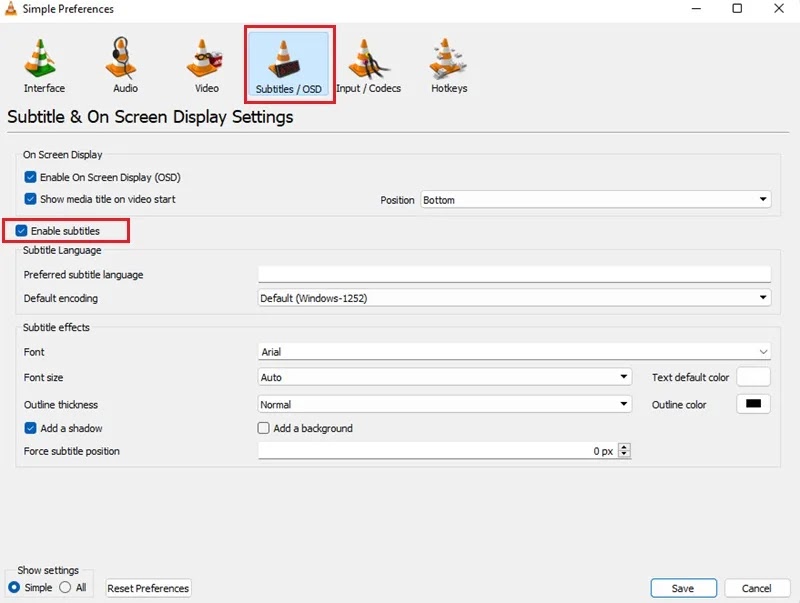The image size is (800, 603).
Task: Disable the Add a shadow option
Action: tap(30, 428)
